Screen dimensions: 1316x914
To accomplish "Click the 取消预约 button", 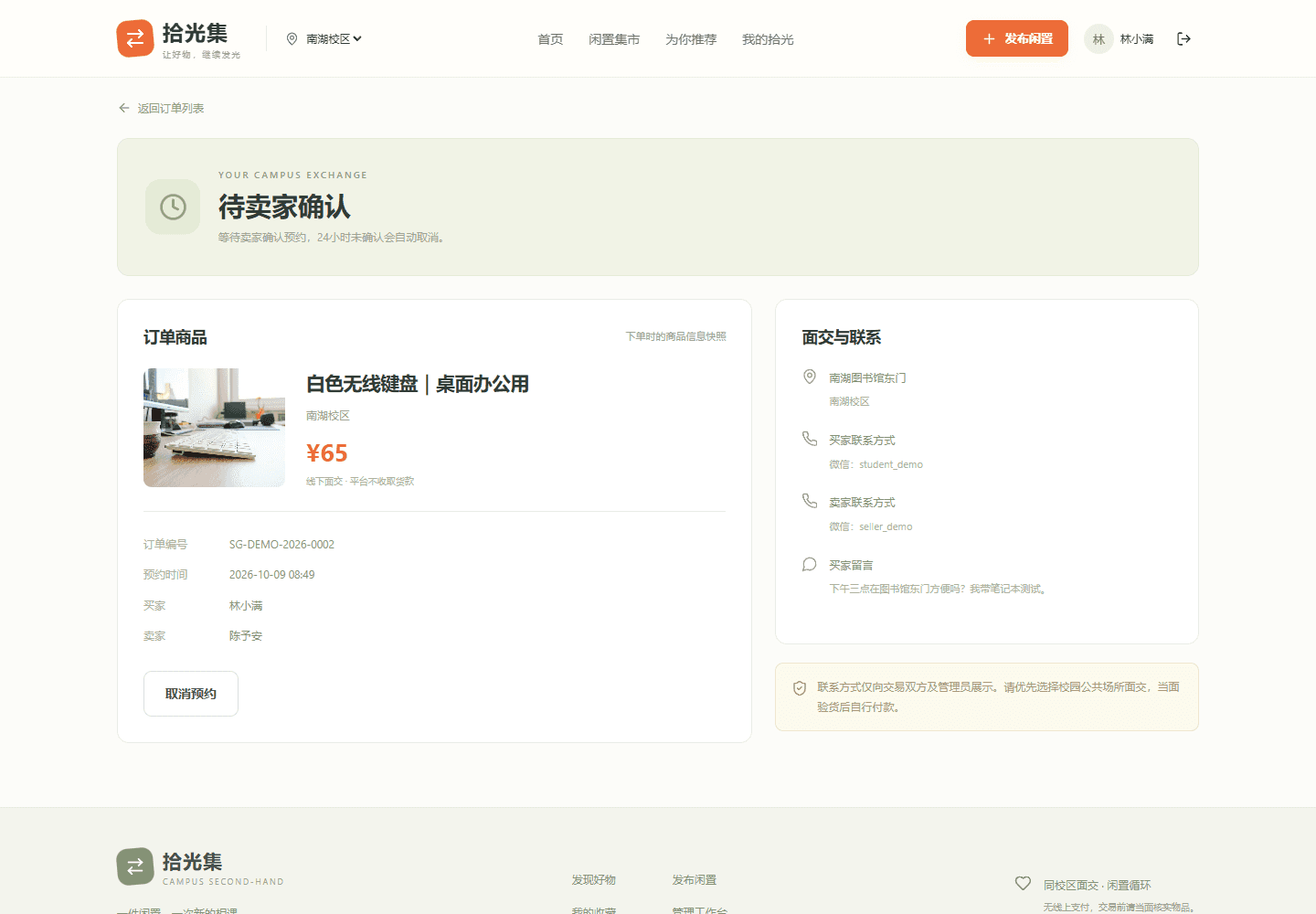I will (191, 694).
